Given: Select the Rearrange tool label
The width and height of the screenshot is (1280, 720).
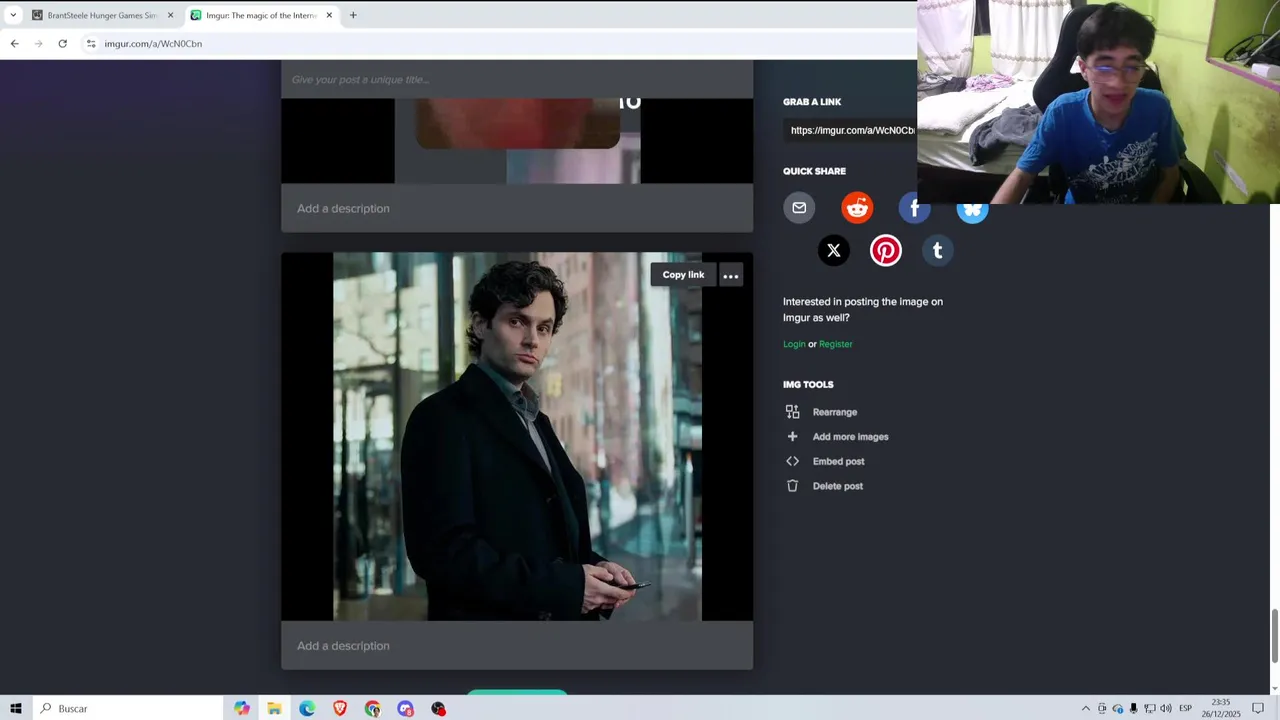Looking at the screenshot, I should click(x=835, y=412).
